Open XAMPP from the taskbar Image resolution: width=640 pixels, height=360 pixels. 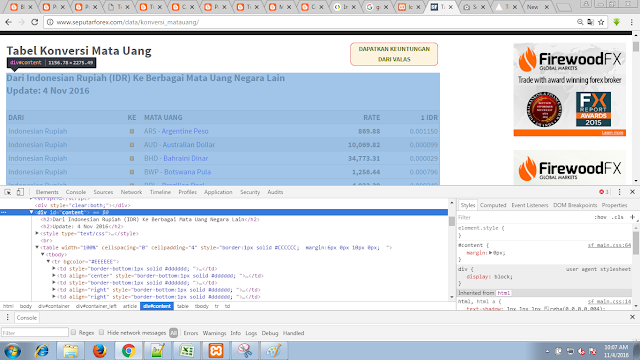click(x=216, y=351)
